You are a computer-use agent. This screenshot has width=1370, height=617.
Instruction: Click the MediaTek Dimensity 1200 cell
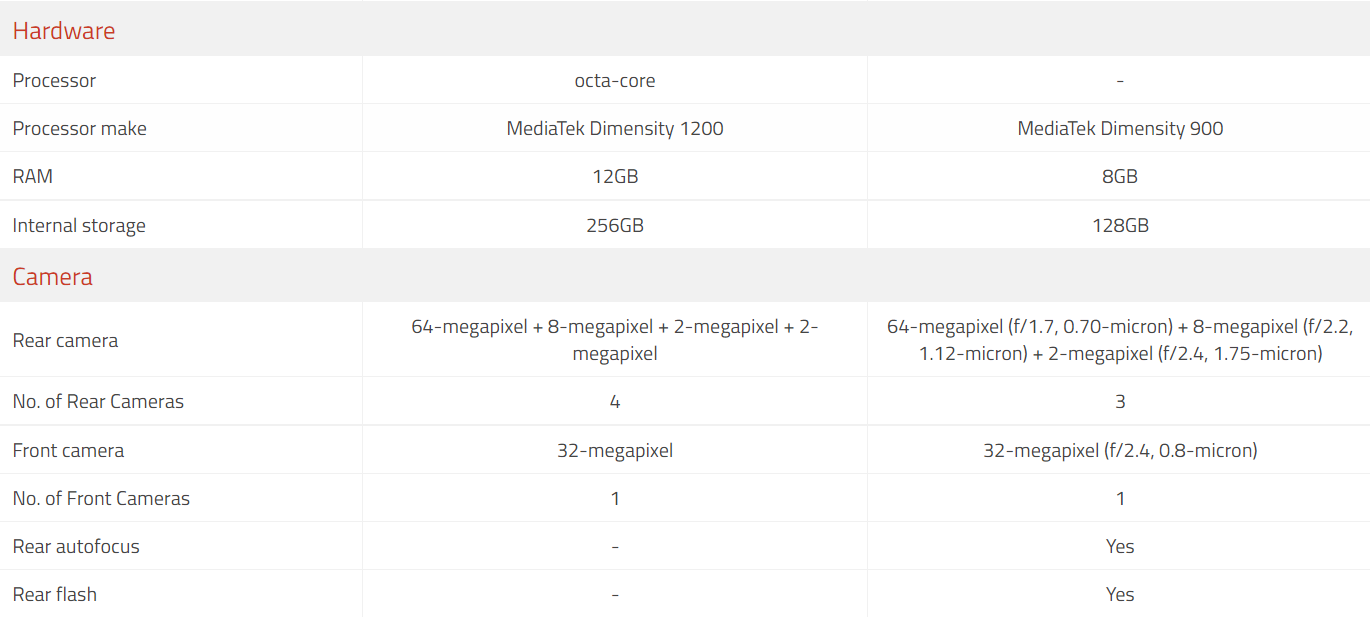[615, 129]
